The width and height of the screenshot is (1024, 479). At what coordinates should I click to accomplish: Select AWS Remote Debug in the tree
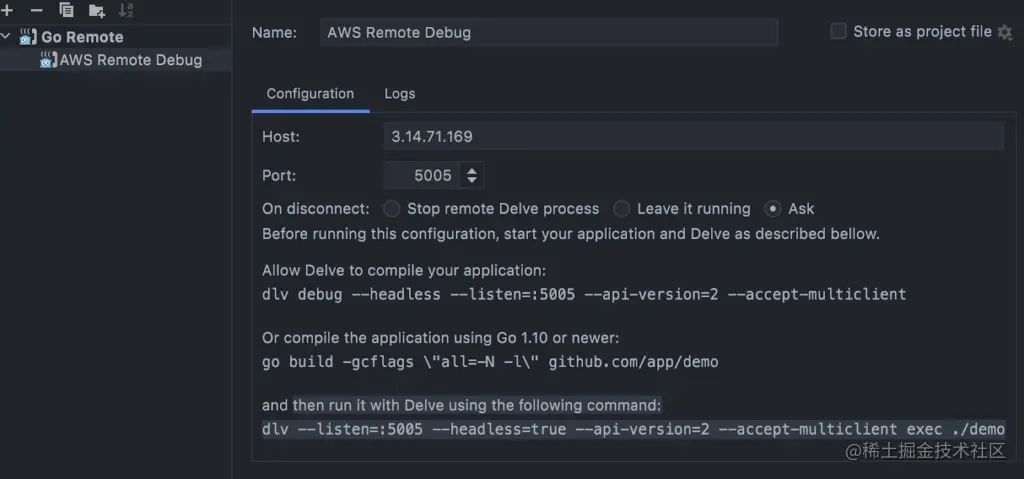(x=131, y=60)
